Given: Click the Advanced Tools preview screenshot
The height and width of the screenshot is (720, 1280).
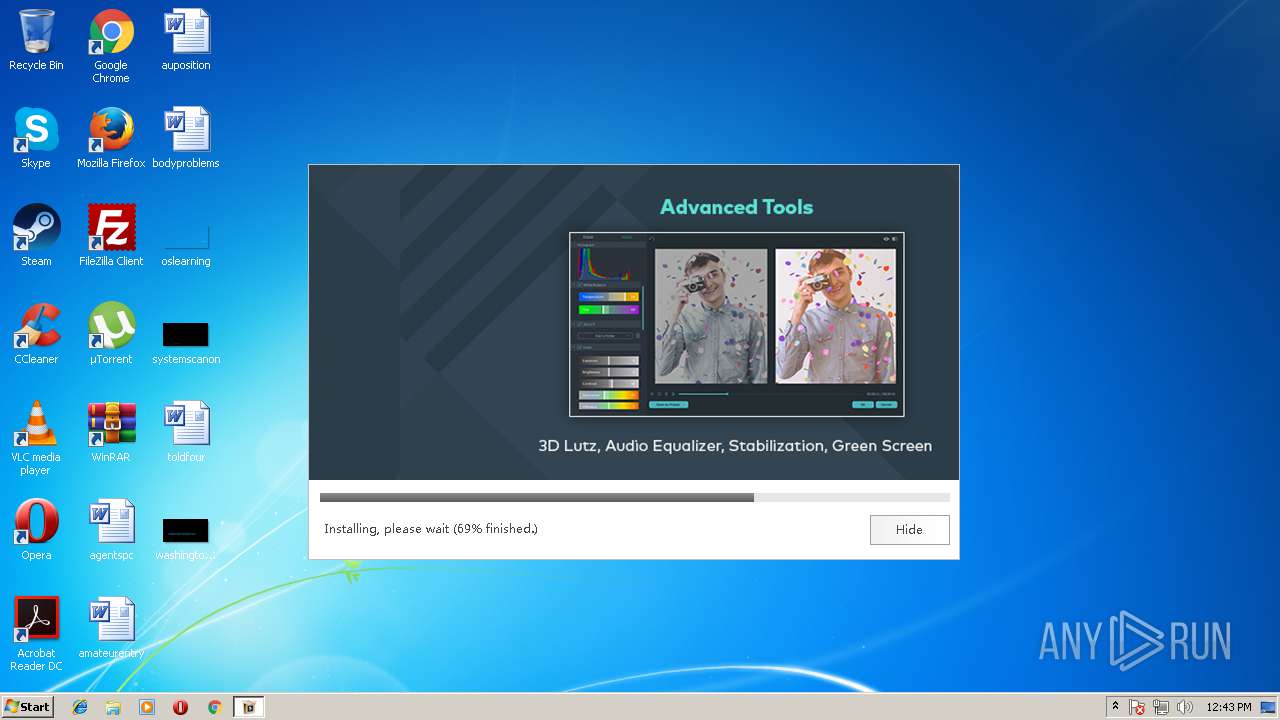Looking at the screenshot, I should click(736, 324).
